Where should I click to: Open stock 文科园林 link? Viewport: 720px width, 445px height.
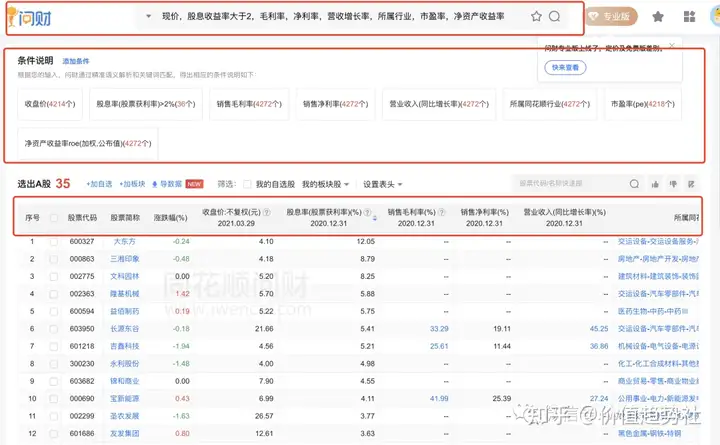point(124,276)
